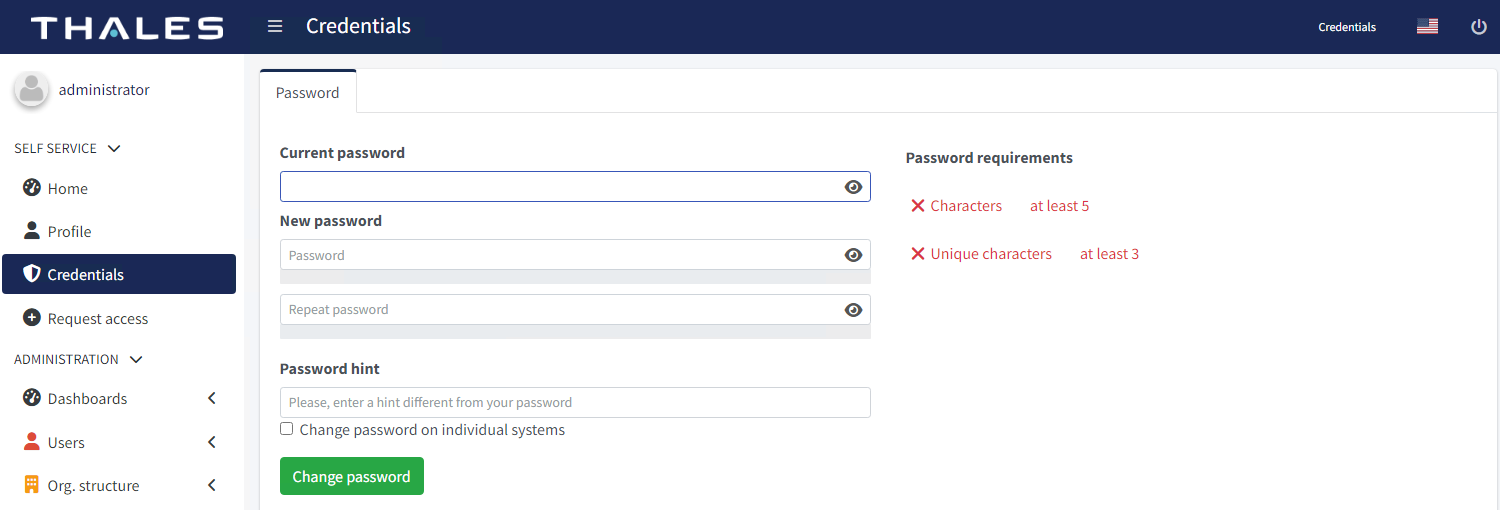
Task: Enable Change password on individual systems
Action: (x=287, y=429)
